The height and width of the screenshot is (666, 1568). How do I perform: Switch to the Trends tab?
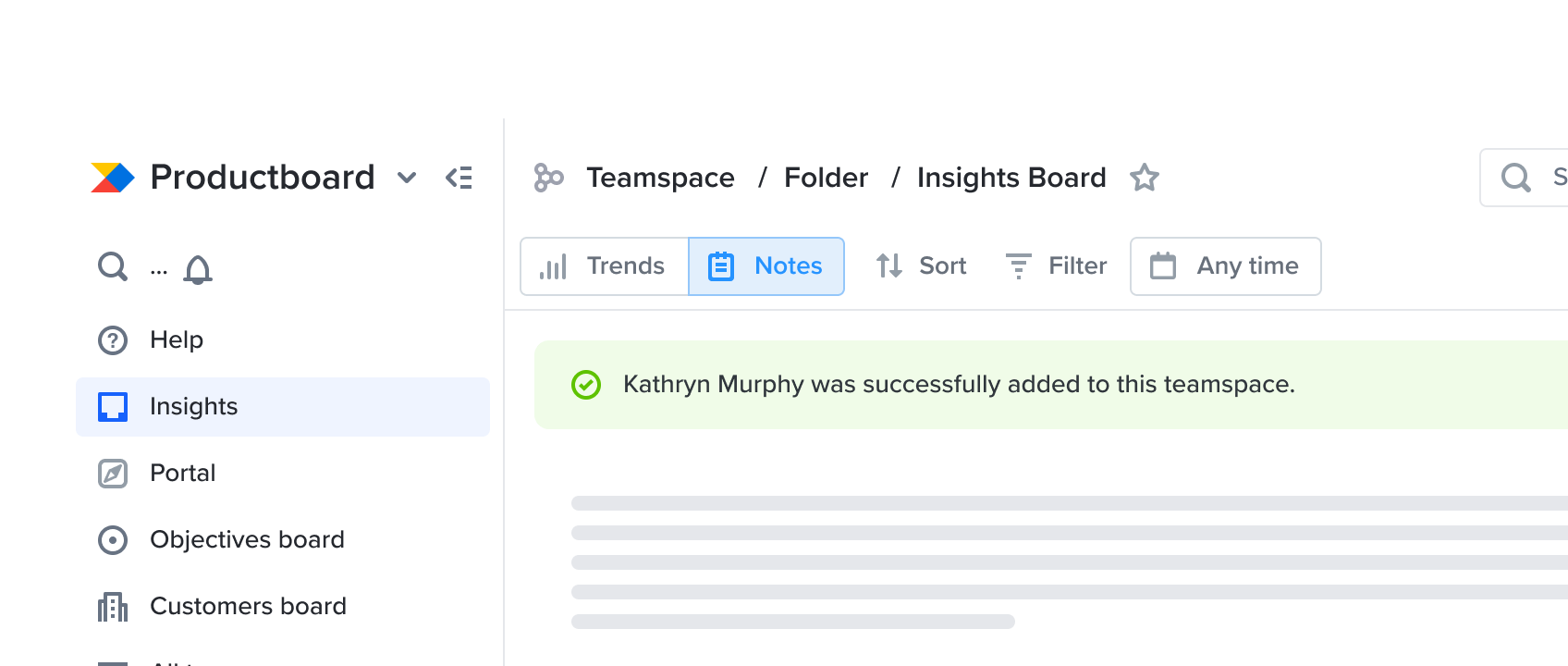point(605,266)
